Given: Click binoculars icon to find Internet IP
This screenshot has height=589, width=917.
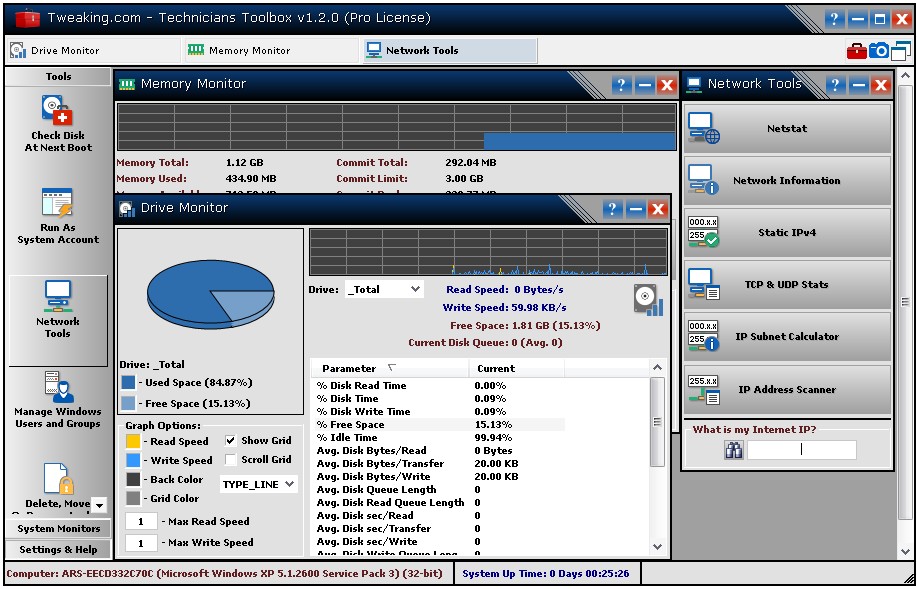Looking at the screenshot, I should tap(733, 450).
